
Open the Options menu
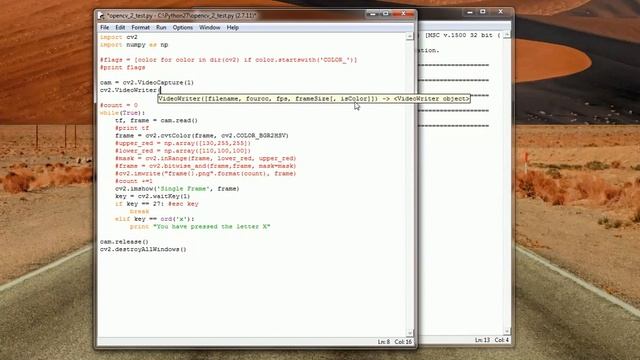coord(182,27)
